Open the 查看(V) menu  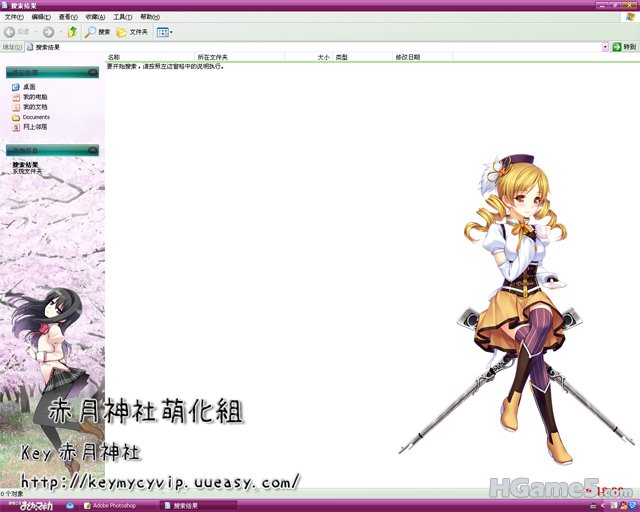pyautogui.click(x=68, y=17)
